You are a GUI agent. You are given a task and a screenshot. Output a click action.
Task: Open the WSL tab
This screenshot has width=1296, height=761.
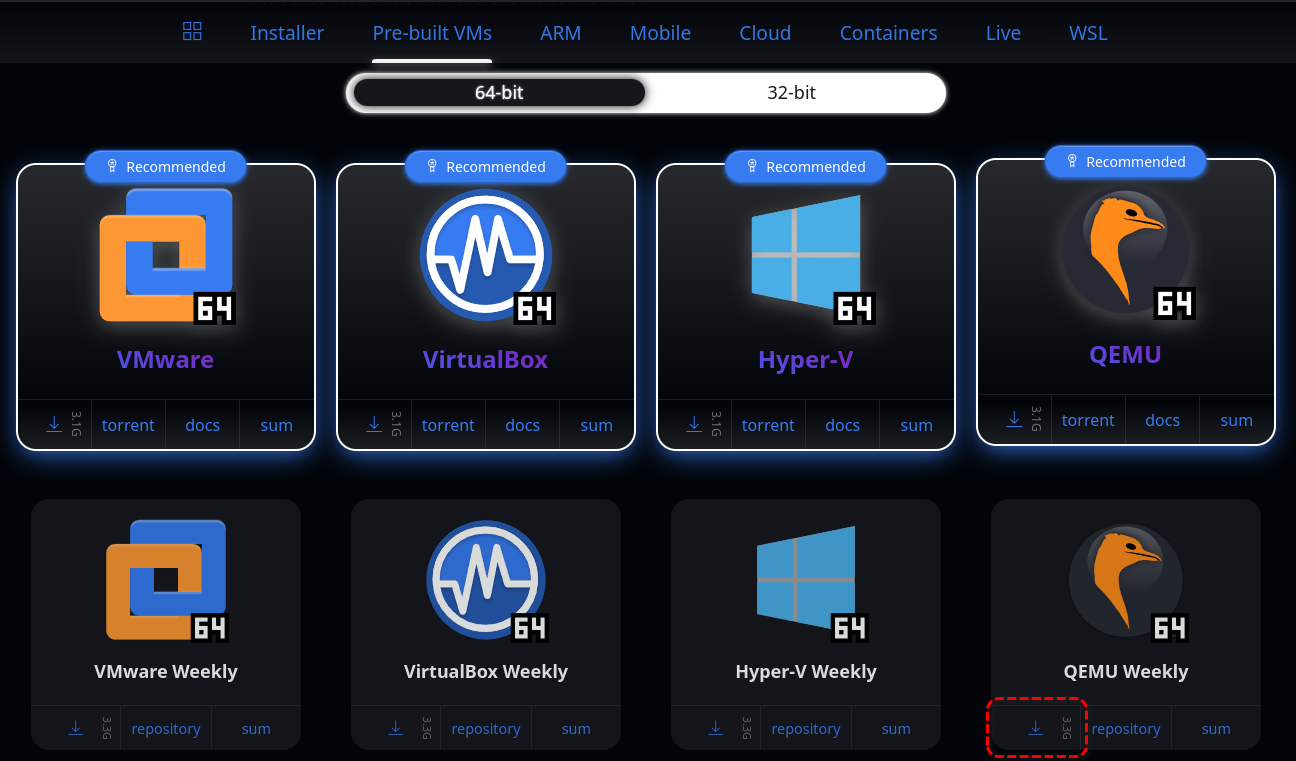(1088, 33)
